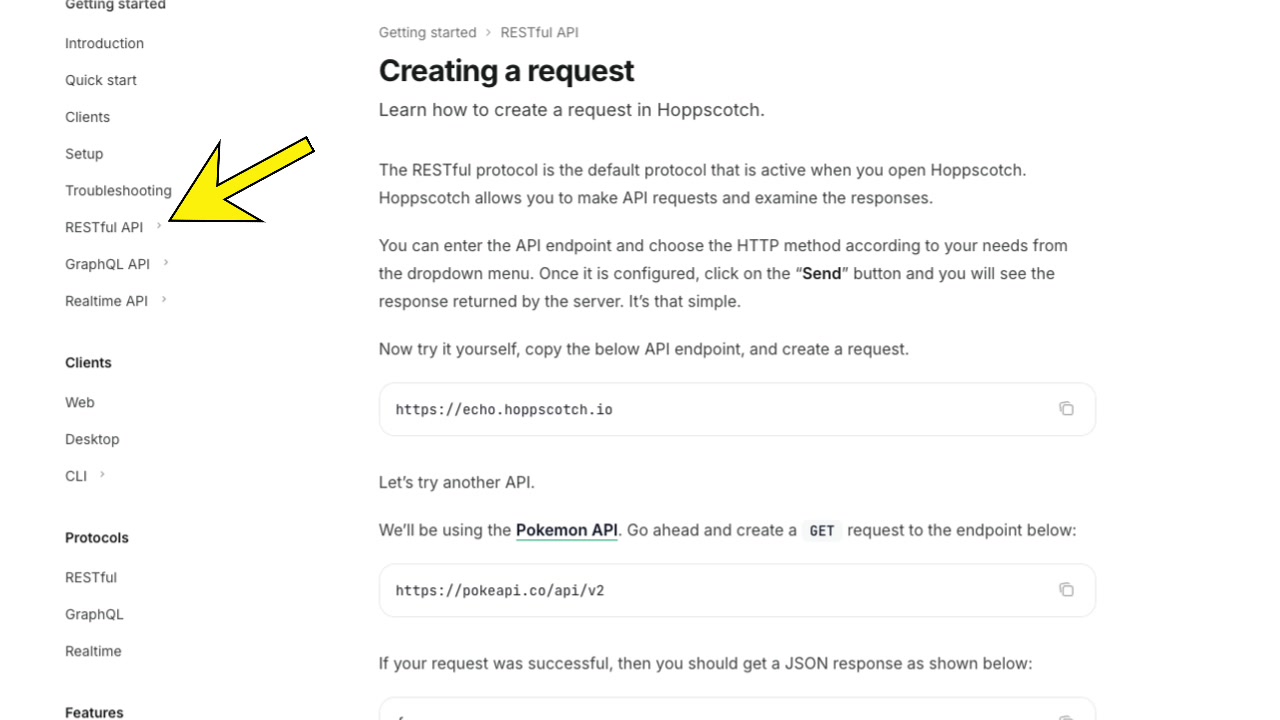Open the Quick start guide

(100, 80)
